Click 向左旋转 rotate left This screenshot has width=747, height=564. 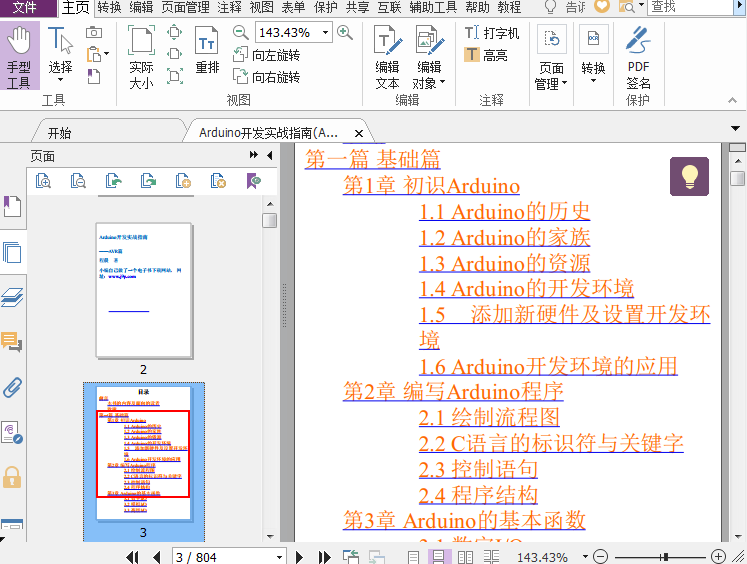coord(266,55)
